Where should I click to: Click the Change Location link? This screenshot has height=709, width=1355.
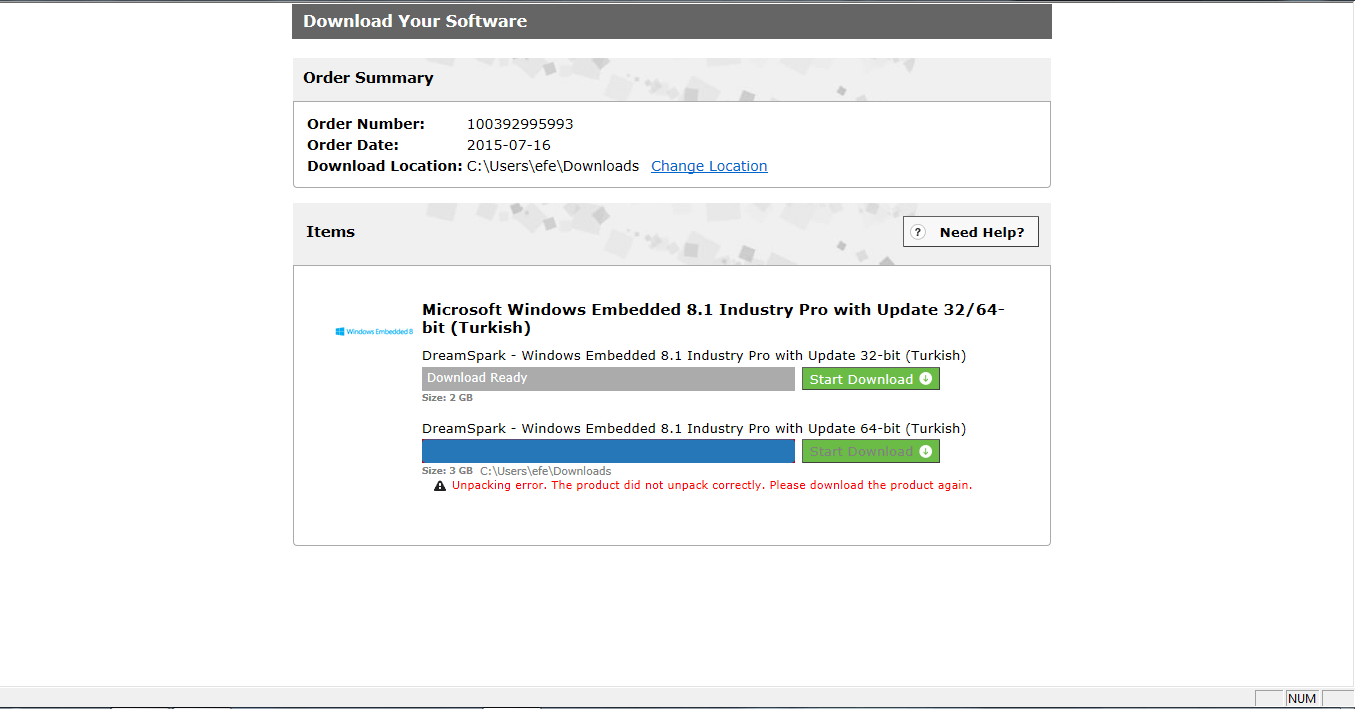pyautogui.click(x=709, y=166)
